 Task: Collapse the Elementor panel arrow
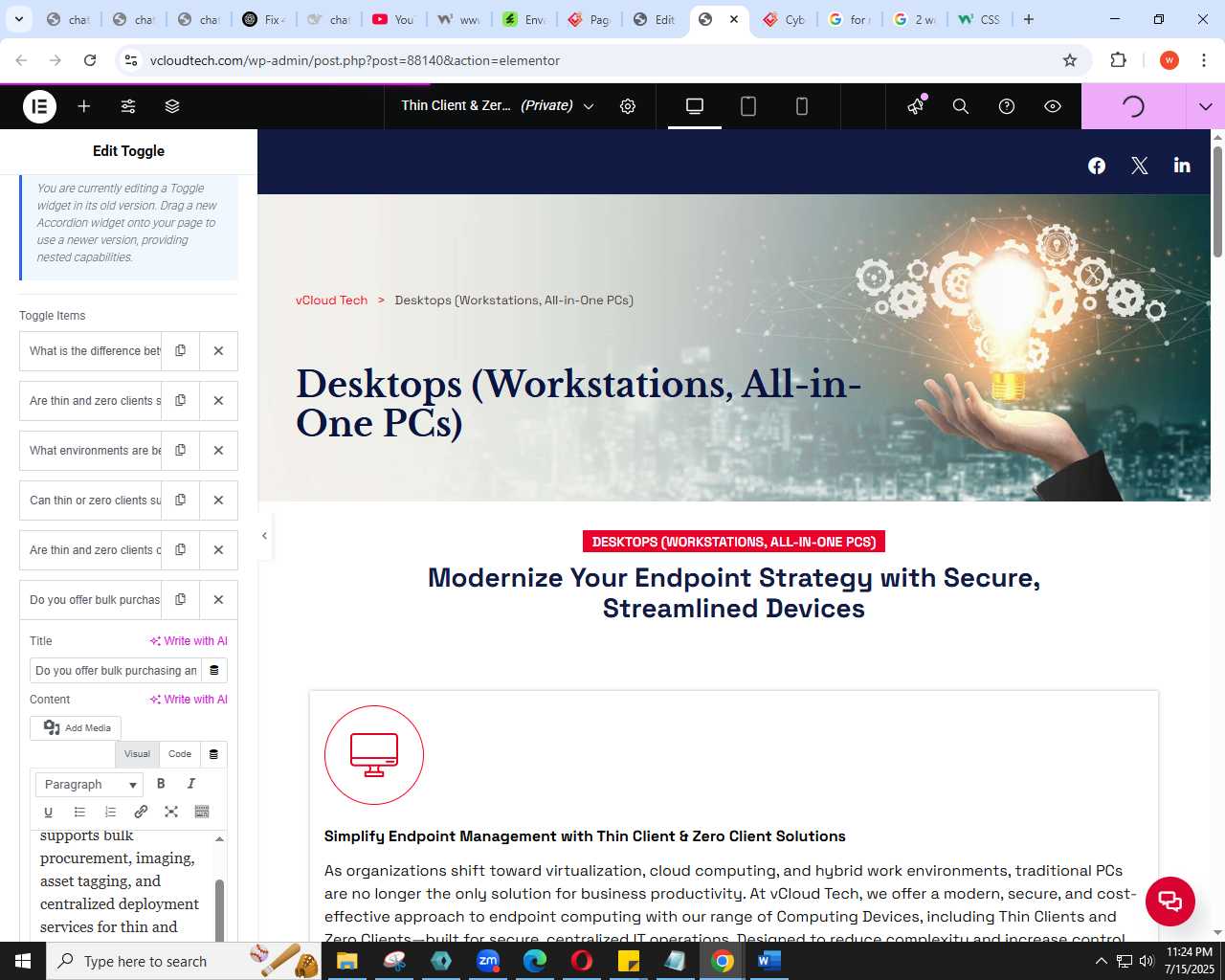tap(264, 536)
